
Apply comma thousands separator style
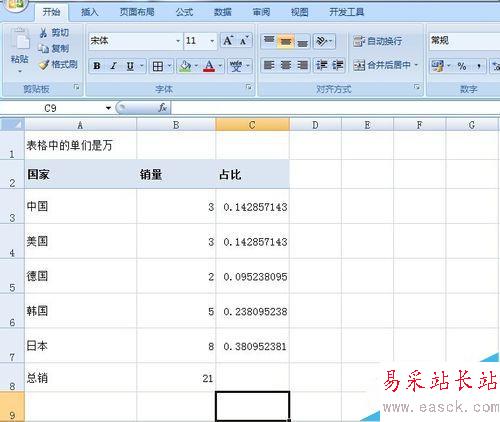coord(479,66)
